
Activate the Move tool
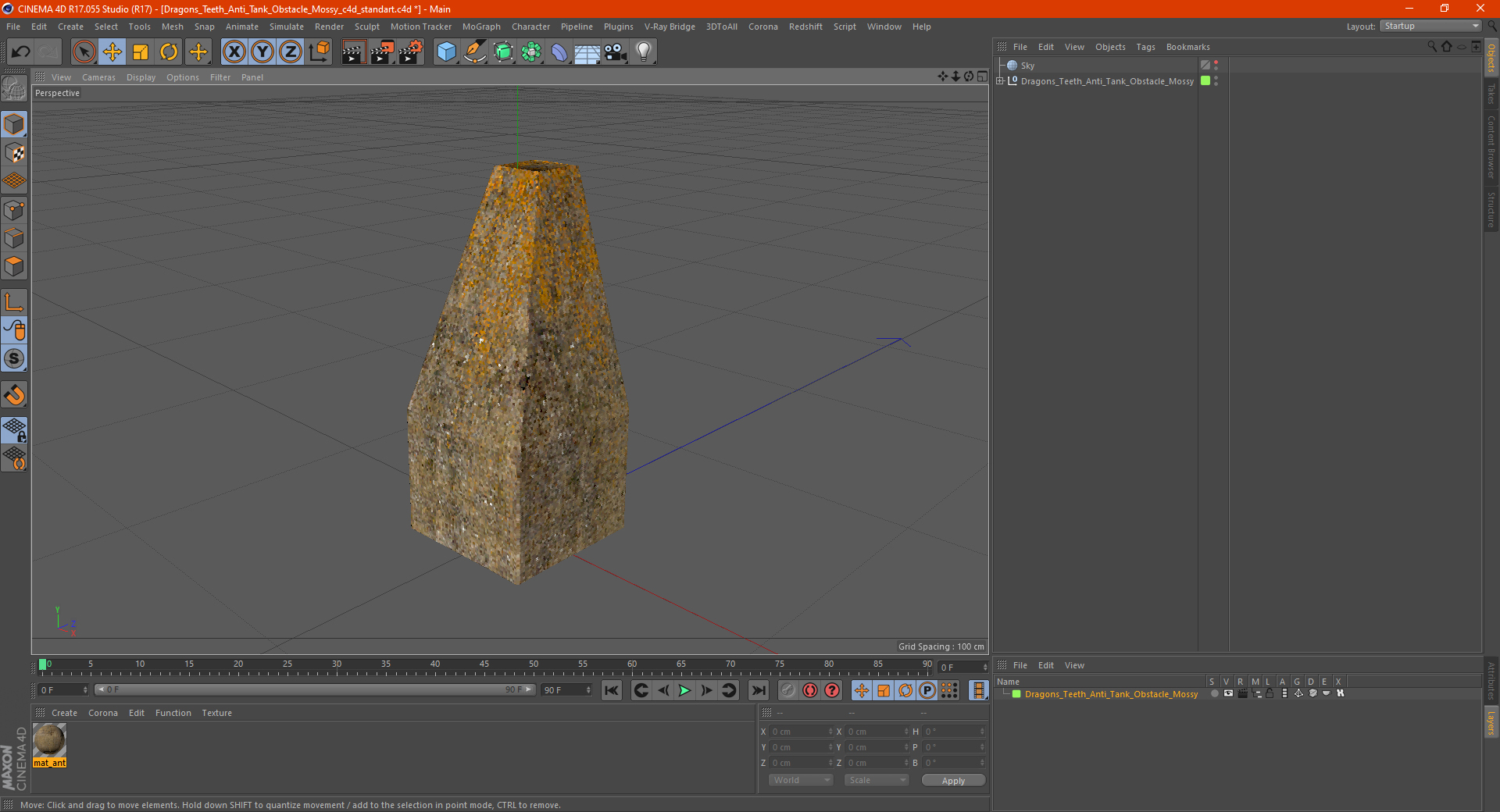112,52
